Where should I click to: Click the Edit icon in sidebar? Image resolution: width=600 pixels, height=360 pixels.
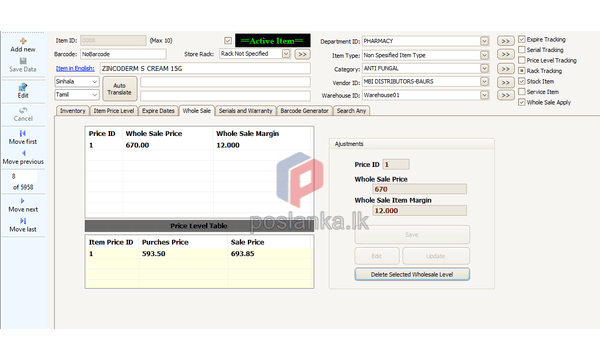coord(23,87)
